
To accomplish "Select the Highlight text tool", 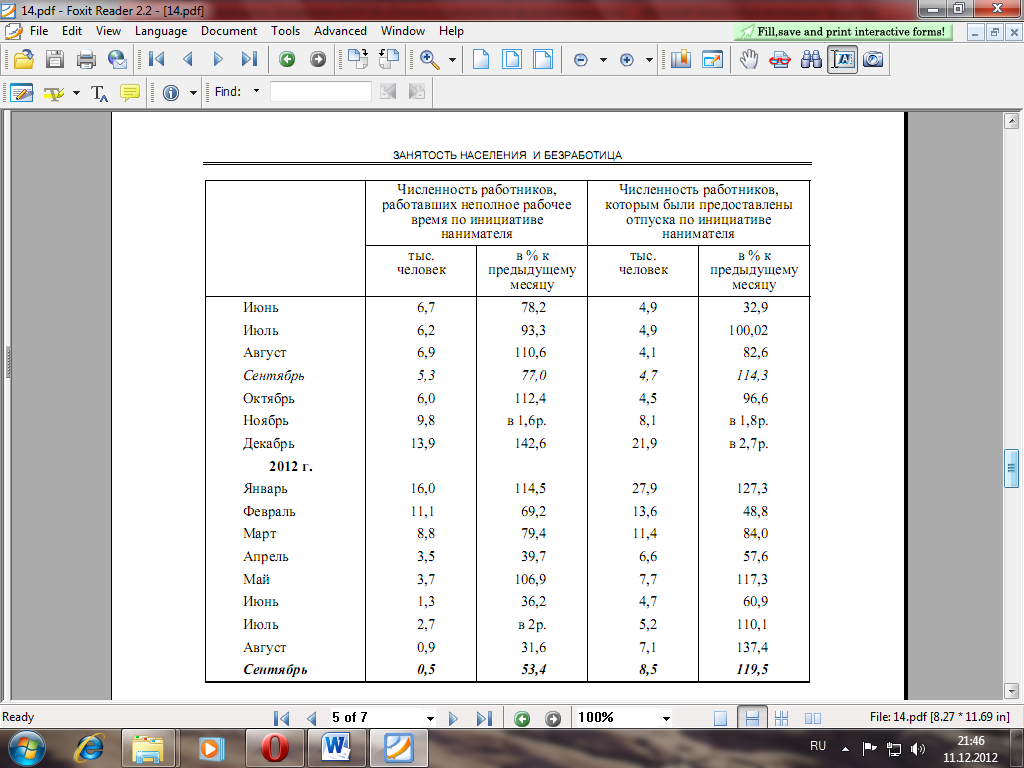I will (54, 93).
